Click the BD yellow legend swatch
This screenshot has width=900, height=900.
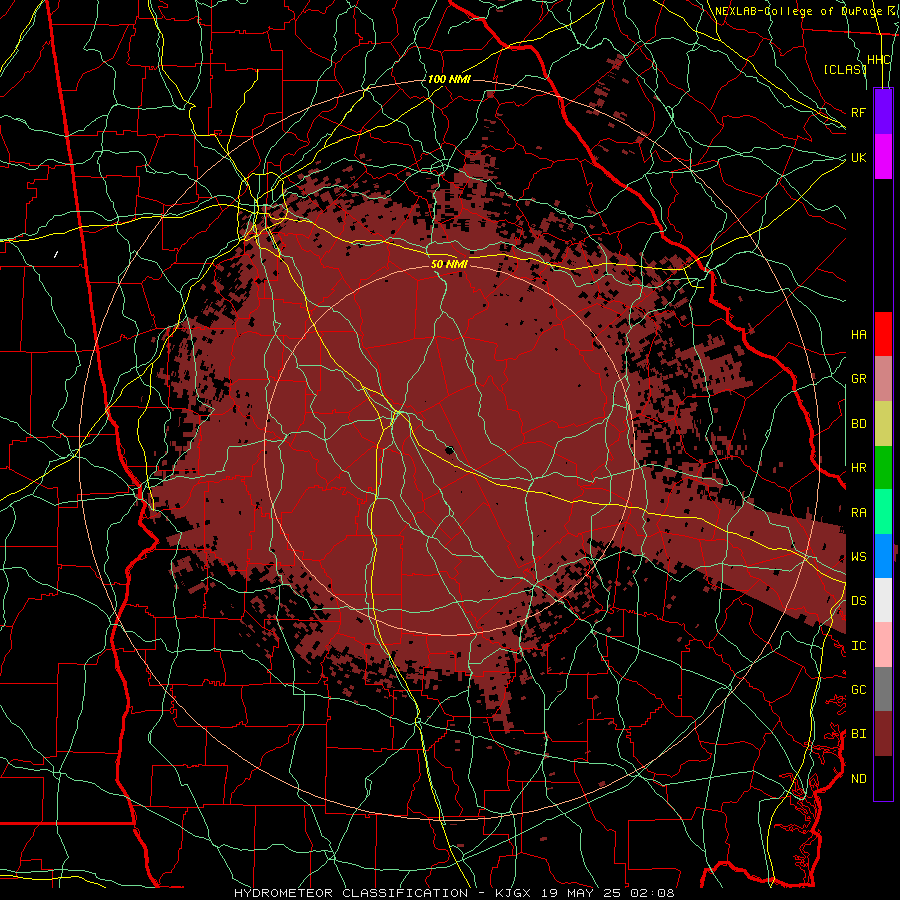[x=883, y=424]
